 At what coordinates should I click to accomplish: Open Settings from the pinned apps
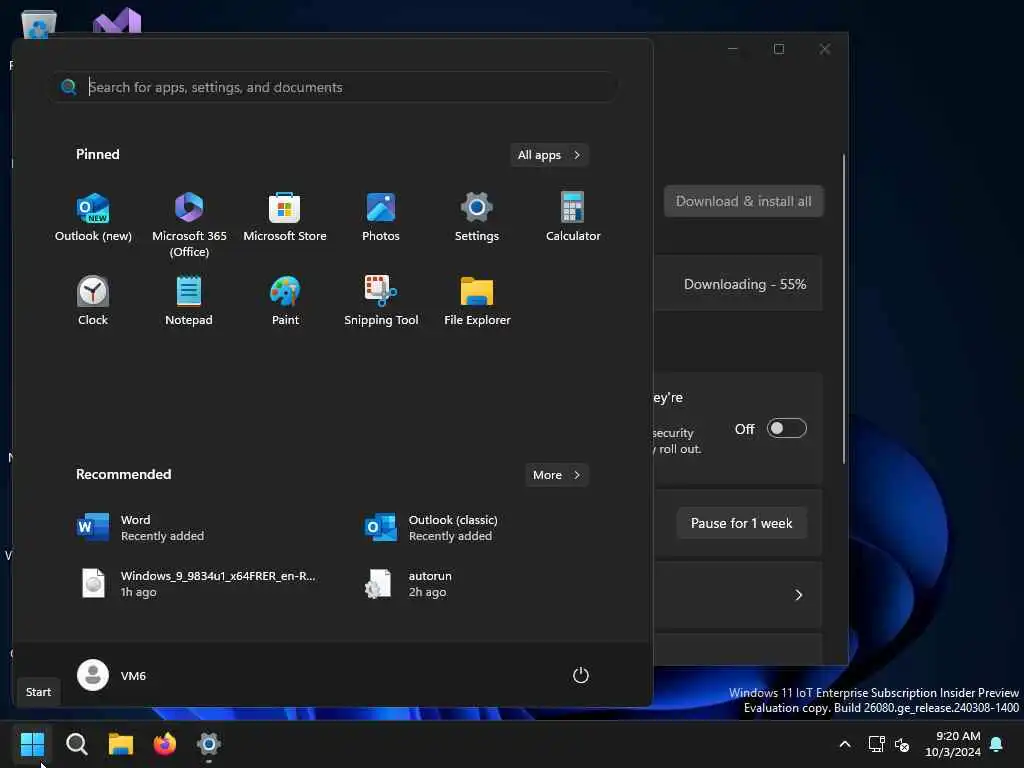[x=477, y=218]
